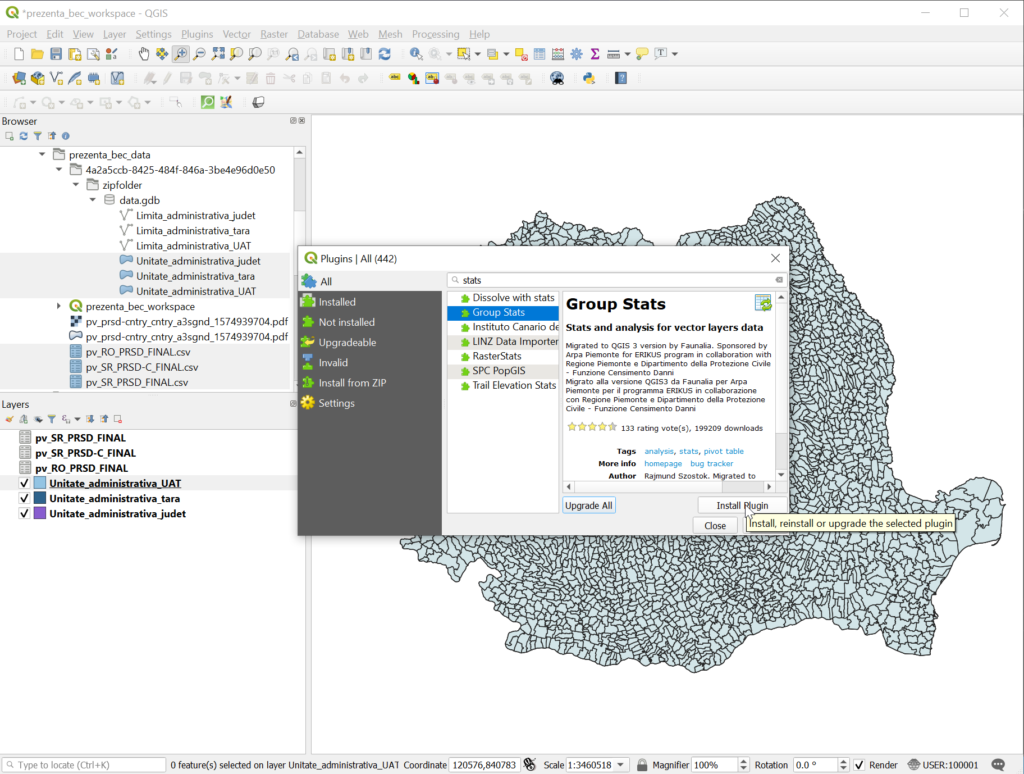1024x774 pixels.
Task: Collapse the prezenta_bec_data folder
Action: point(42,155)
